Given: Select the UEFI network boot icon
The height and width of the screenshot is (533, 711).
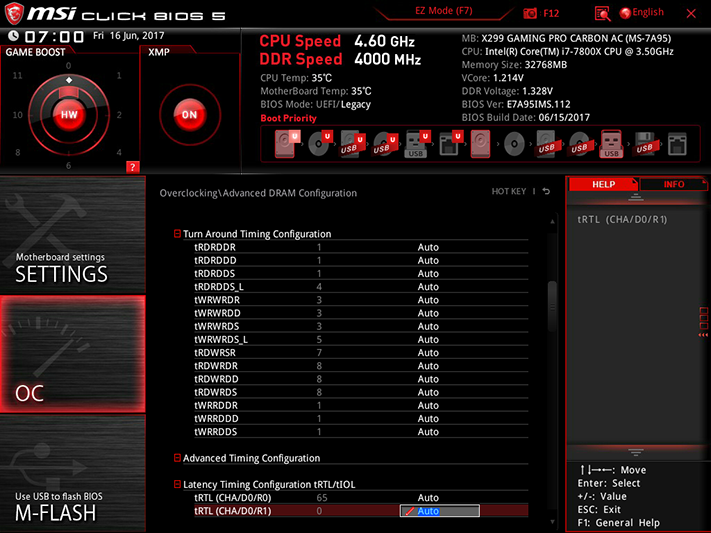Looking at the screenshot, I should coord(450,144).
